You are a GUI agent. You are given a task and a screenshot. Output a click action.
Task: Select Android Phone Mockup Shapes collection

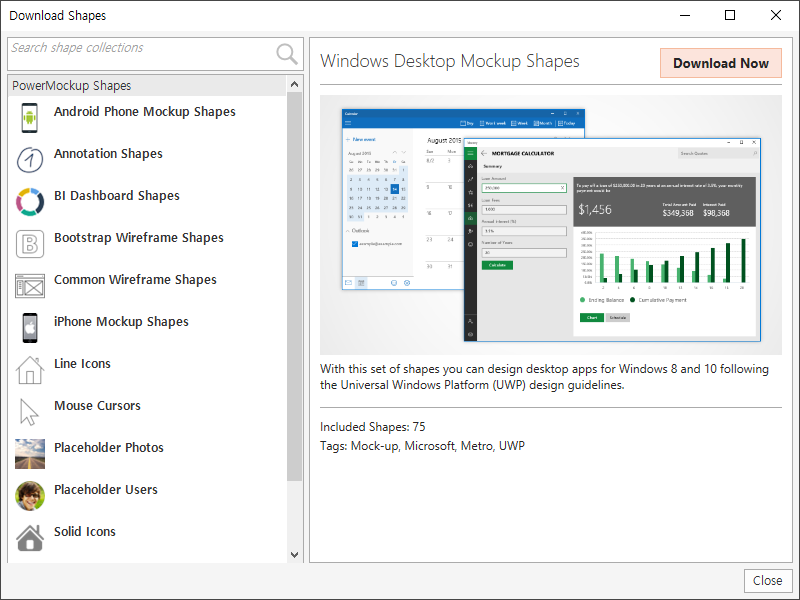147,117
